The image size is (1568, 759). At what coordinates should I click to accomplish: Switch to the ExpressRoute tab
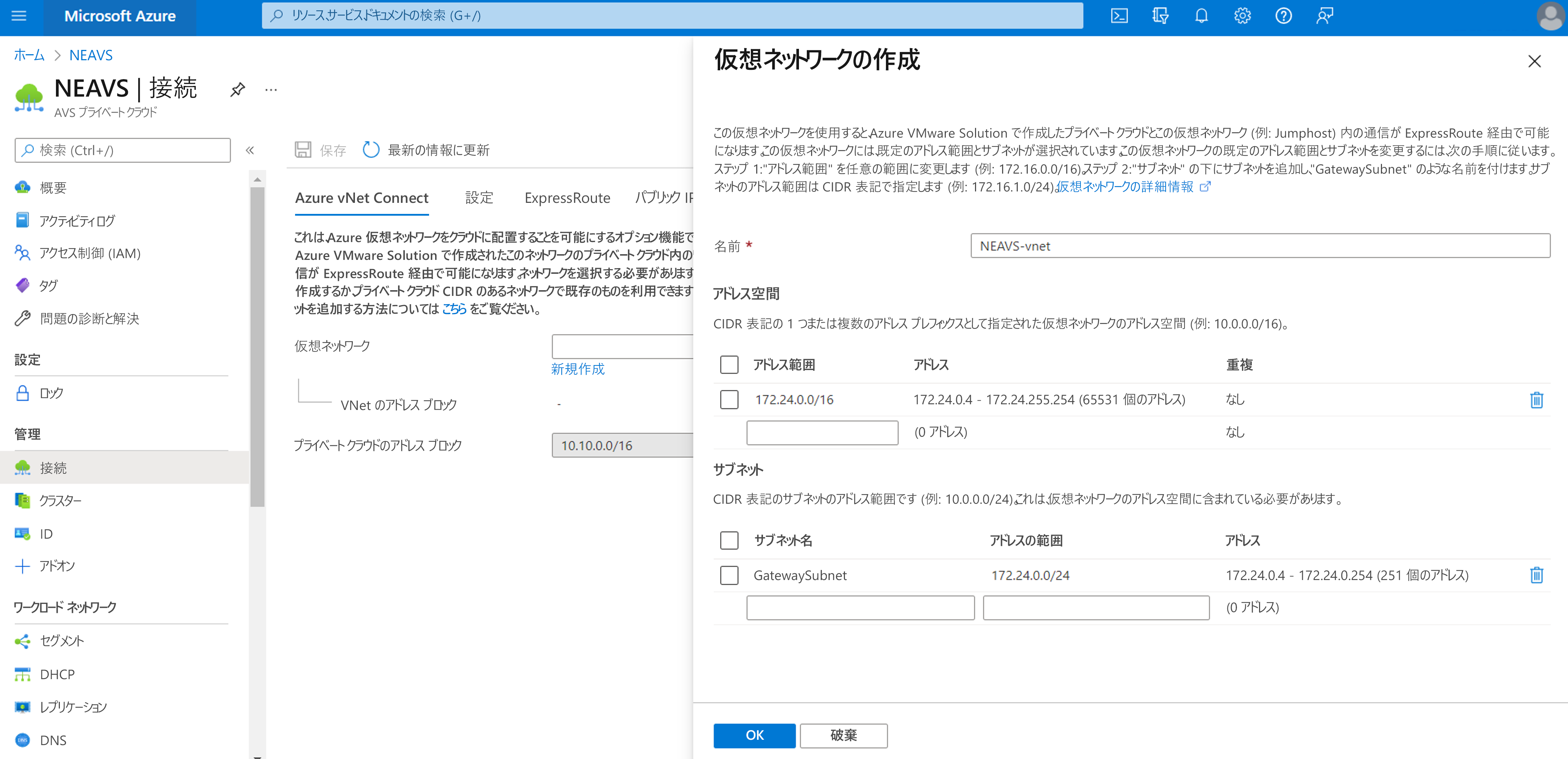567,198
